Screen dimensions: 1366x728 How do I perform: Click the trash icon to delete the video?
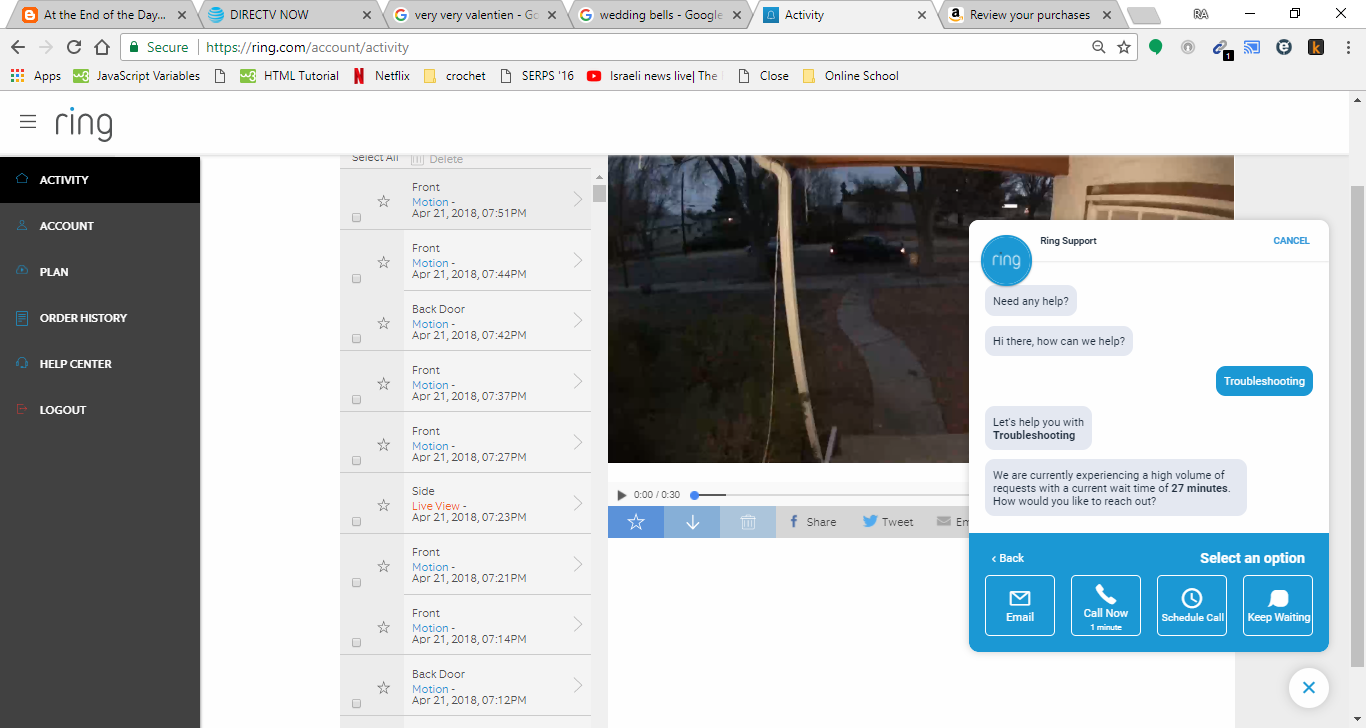[747, 521]
